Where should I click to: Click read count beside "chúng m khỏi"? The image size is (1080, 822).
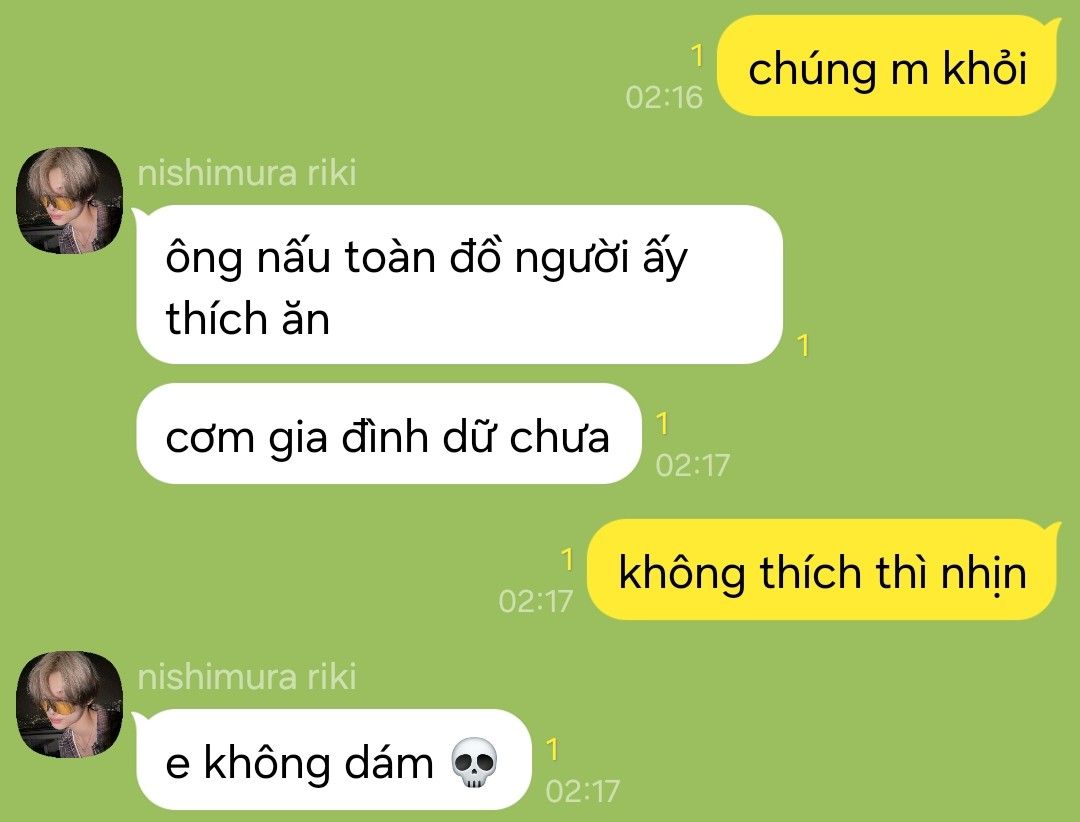coord(697,55)
